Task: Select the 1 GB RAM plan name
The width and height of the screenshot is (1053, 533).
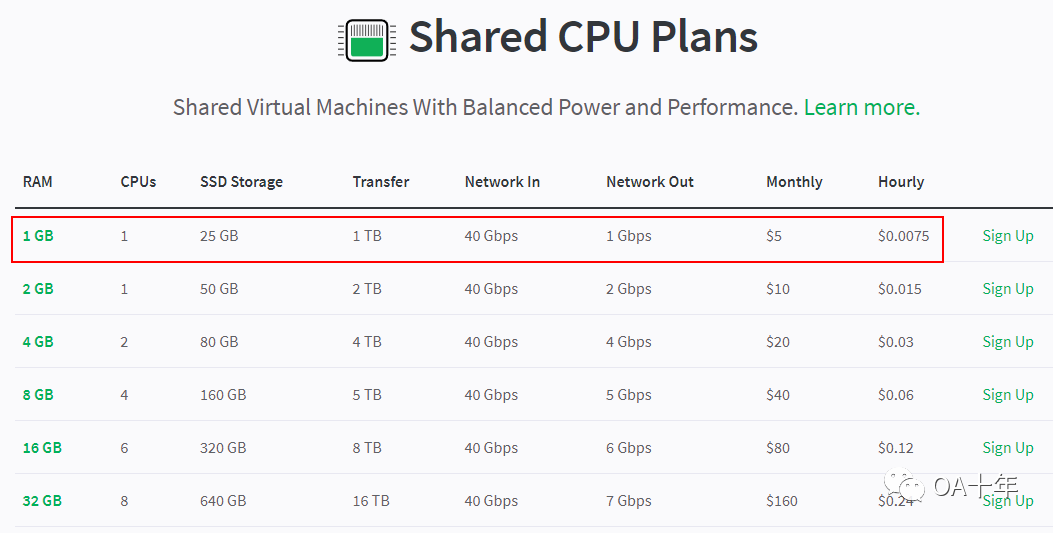Action: click(x=38, y=236)
